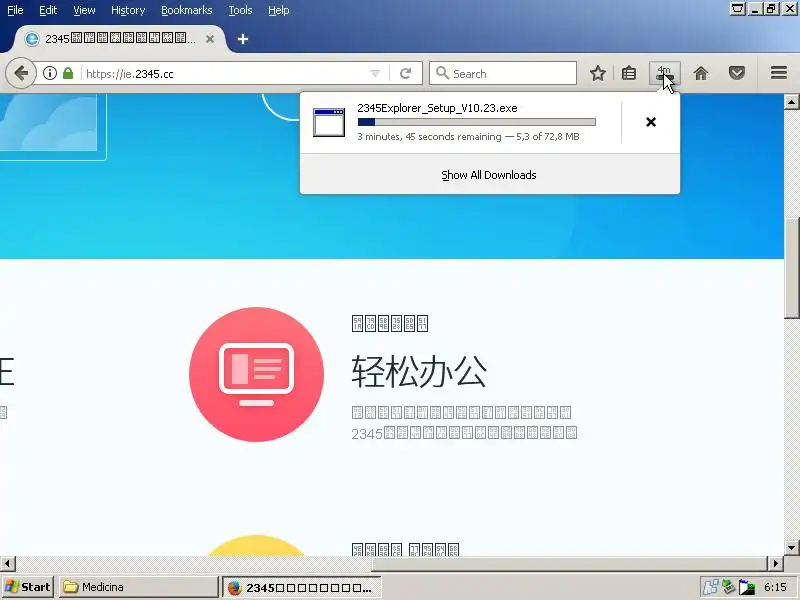Toggle the downloads toolbar button
Image resolution: width=800 pixels, height=600 pixels.
click(664, 73)
